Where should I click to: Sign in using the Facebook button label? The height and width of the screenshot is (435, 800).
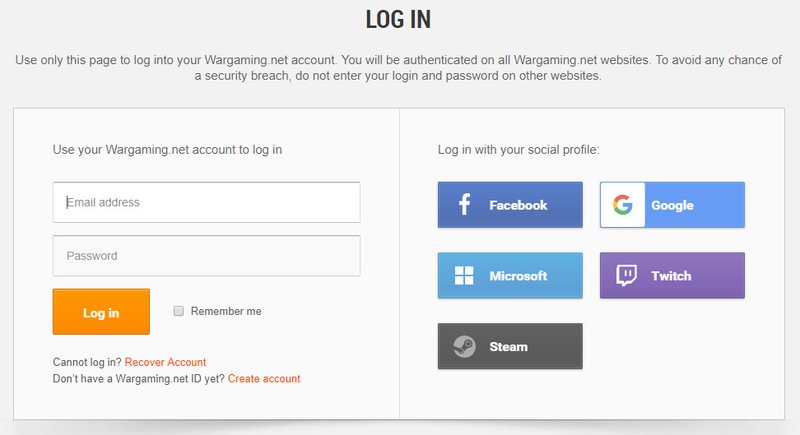tap(518, 205)
